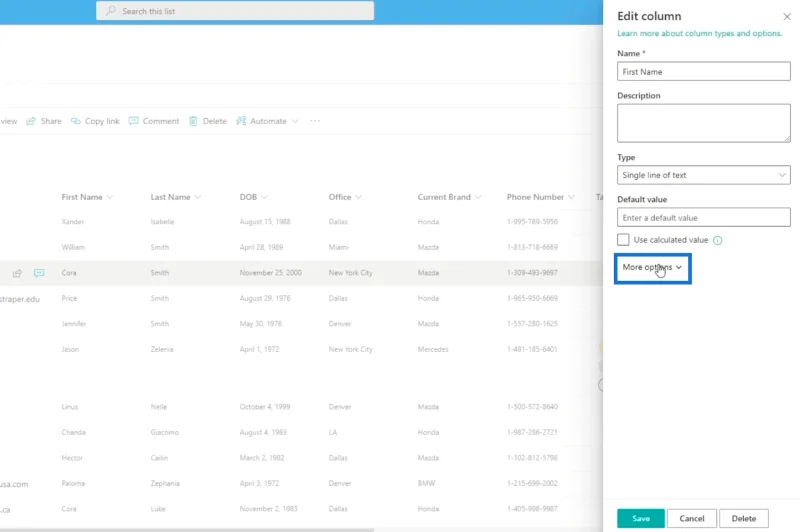The height and width of the screenshot is (532, 800).
Task: Click the Default value input field
Action: click(x=704, y=217)
